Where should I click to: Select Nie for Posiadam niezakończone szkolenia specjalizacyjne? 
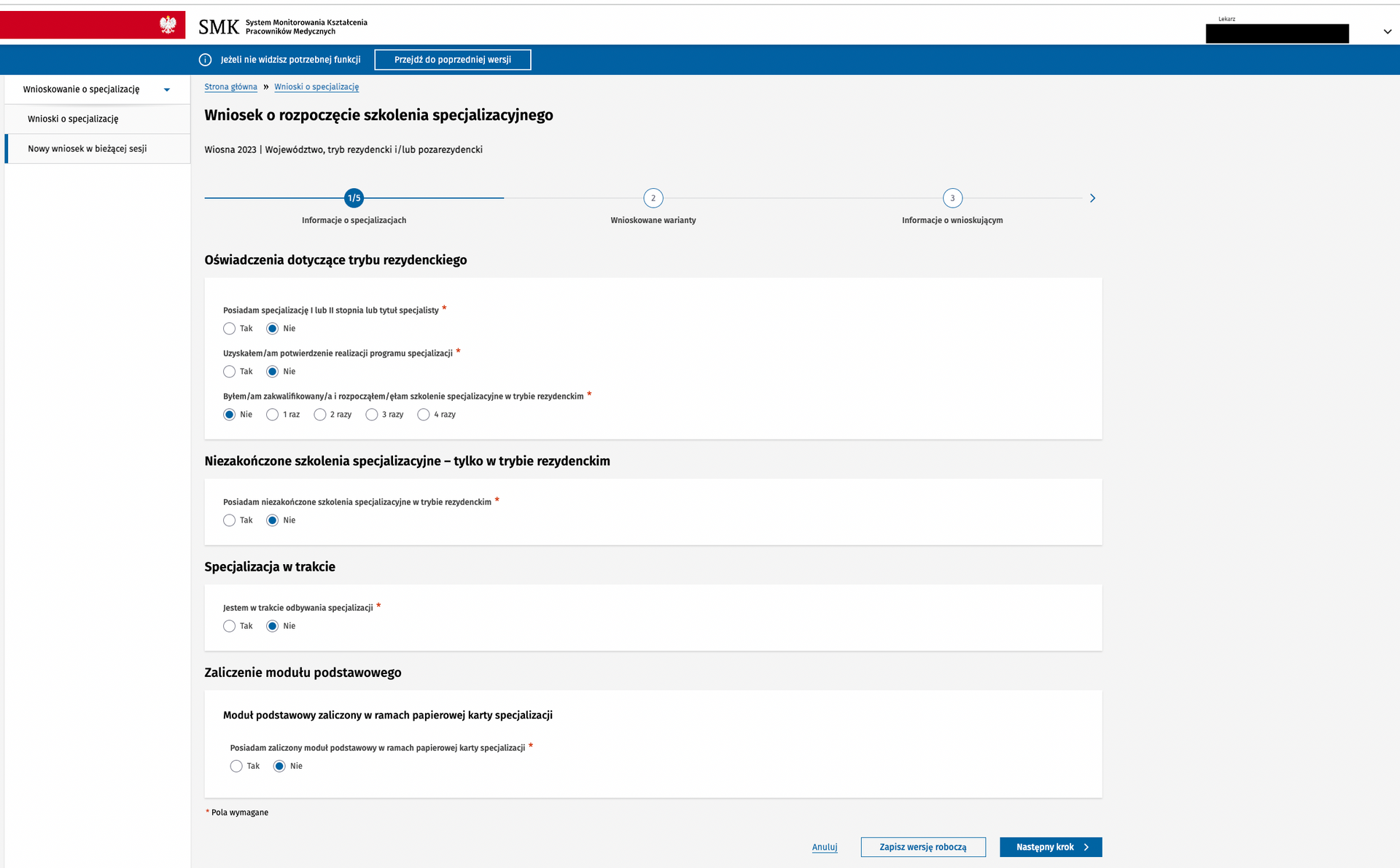[273, 520]
